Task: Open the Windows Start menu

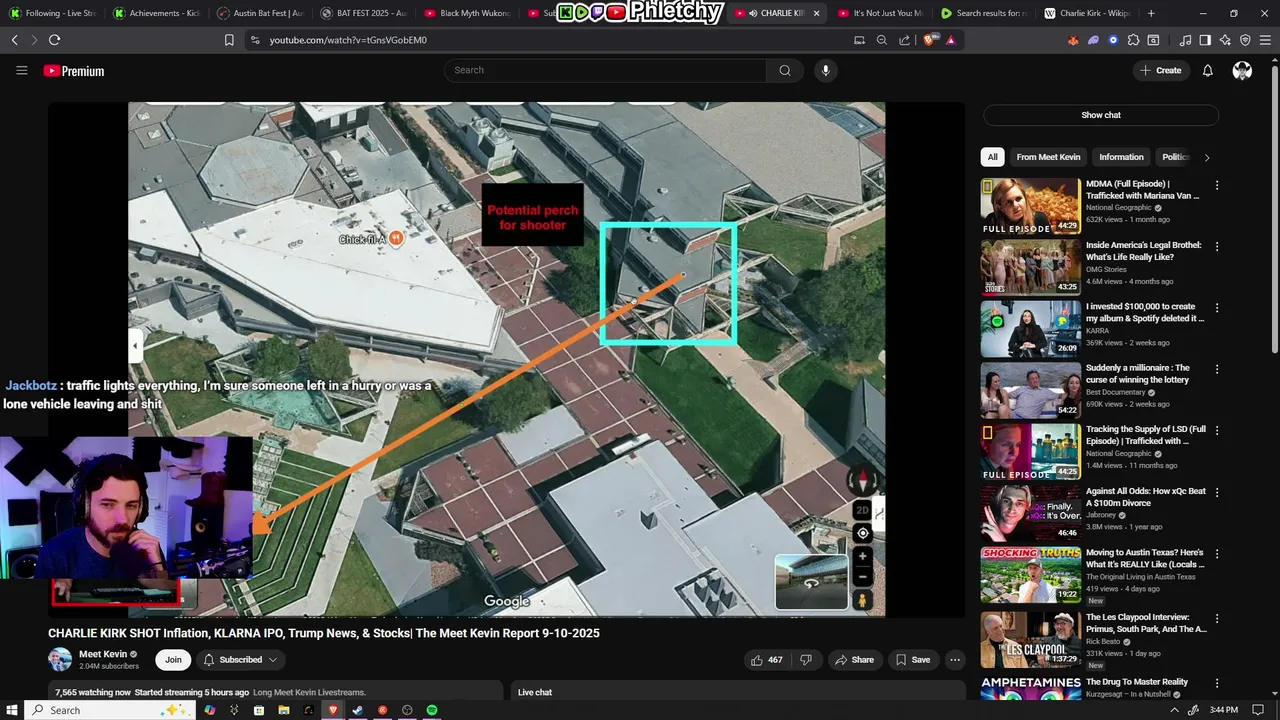Action: click(x=13, y=710)
